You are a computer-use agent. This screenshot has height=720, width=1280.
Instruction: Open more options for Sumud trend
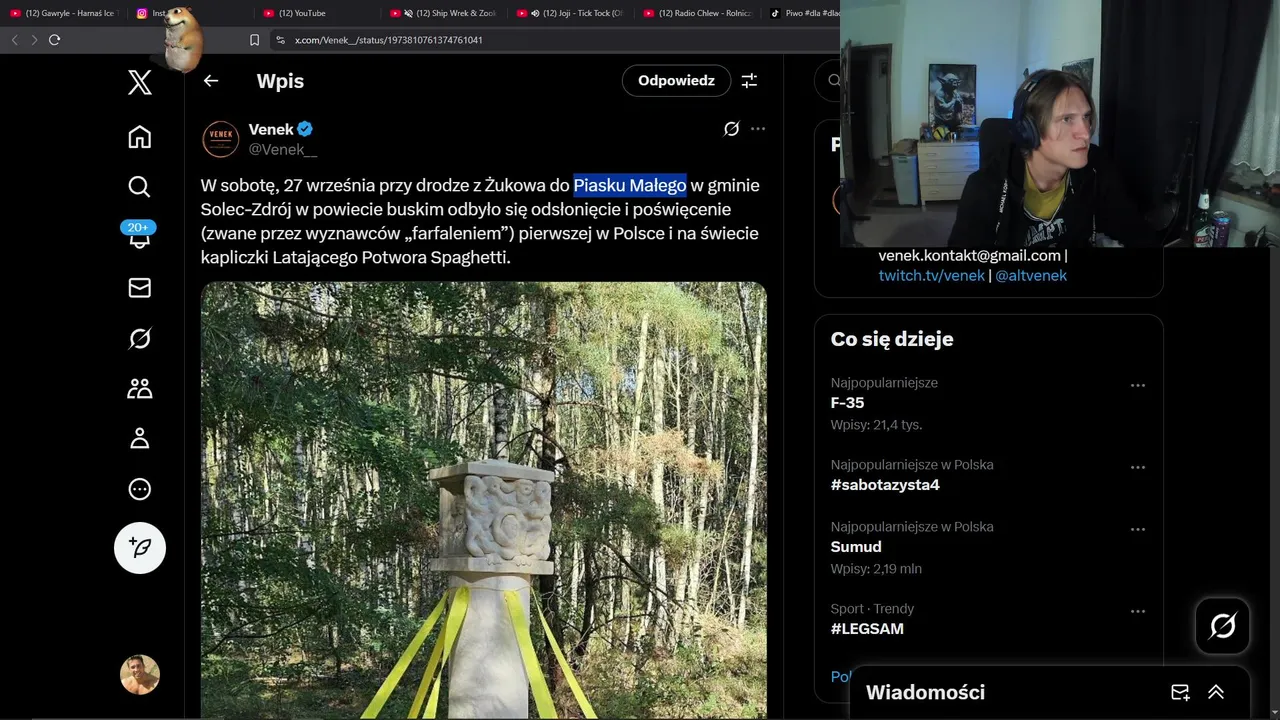click(x=1137, y=529)
